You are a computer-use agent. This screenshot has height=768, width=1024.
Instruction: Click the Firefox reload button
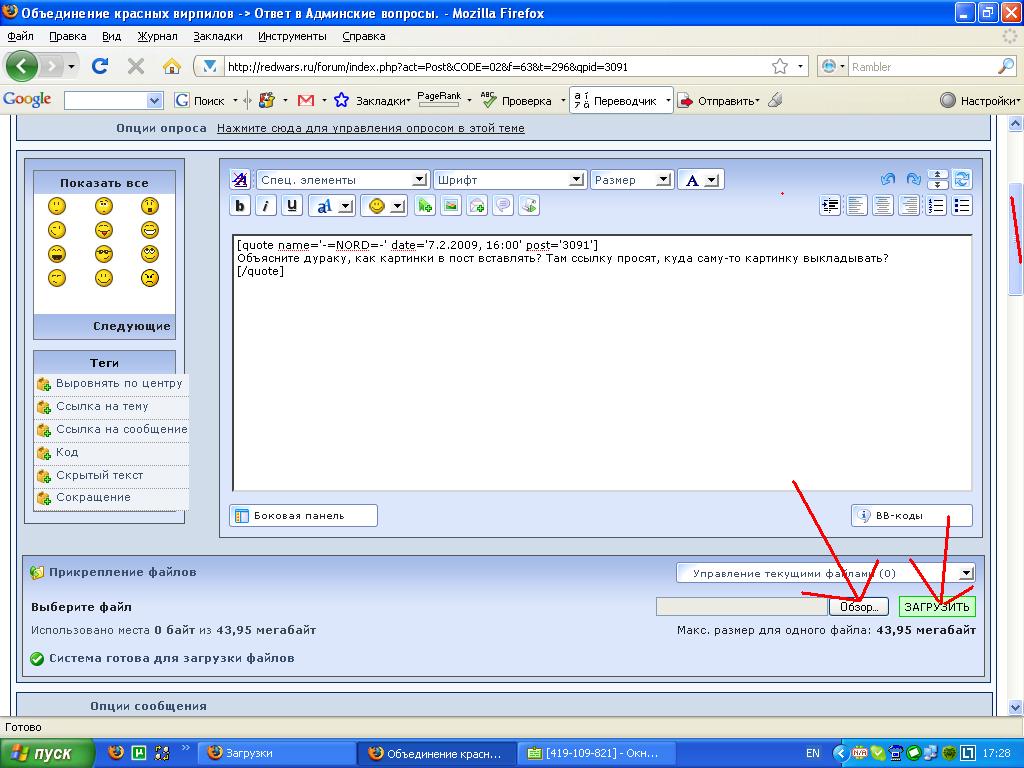100,66
